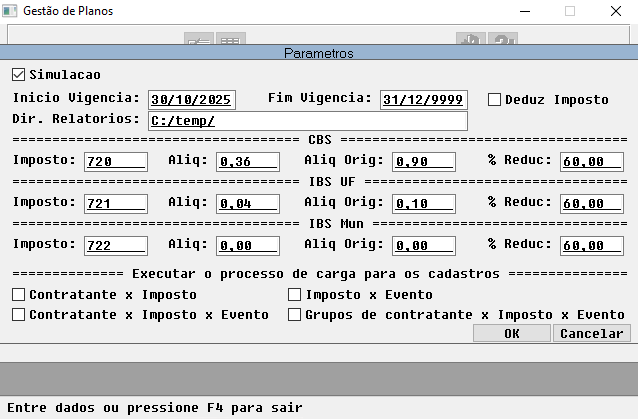Click the Fim Vigencia date field
The height and width of the screenshot is (419, 638).
click(424, 100)
